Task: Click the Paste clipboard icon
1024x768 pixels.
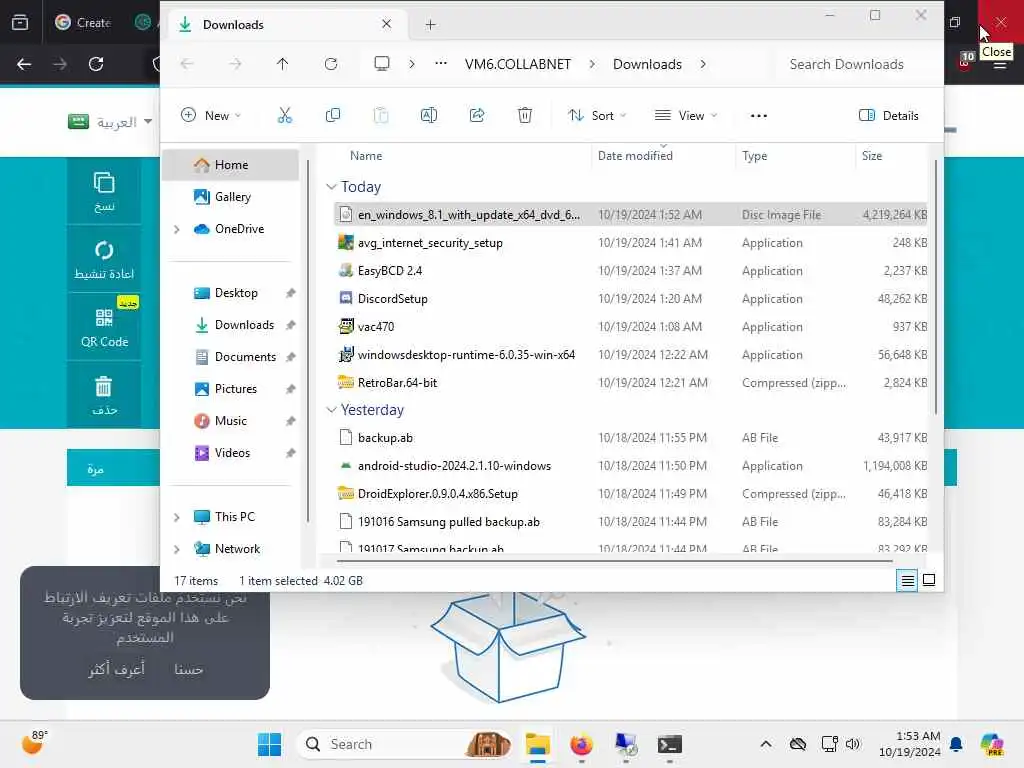Action: 381,116
